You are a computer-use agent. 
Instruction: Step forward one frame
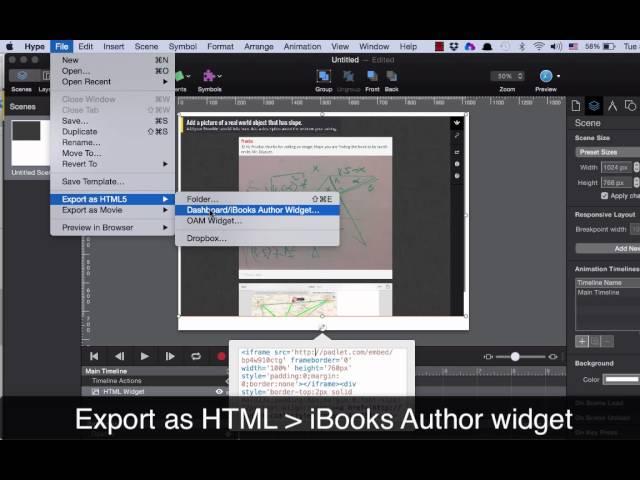(170, 356)
